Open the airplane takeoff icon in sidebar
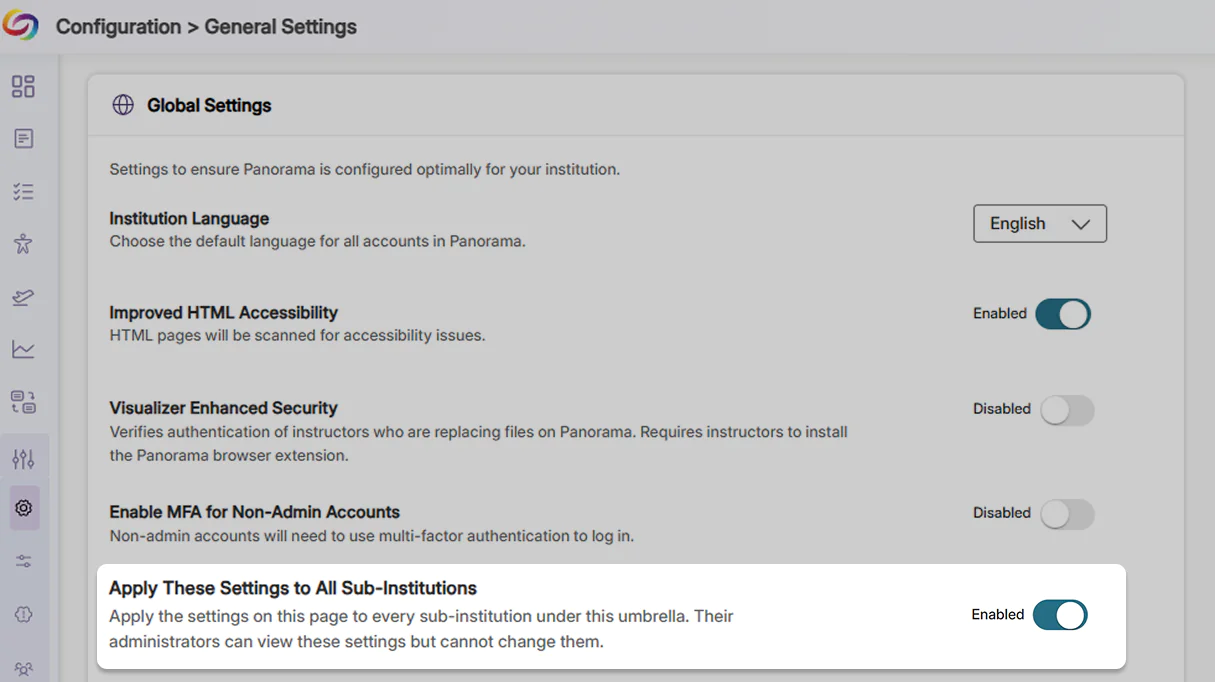This screenshot has width=1215, height=682. [x=23, y=297]
